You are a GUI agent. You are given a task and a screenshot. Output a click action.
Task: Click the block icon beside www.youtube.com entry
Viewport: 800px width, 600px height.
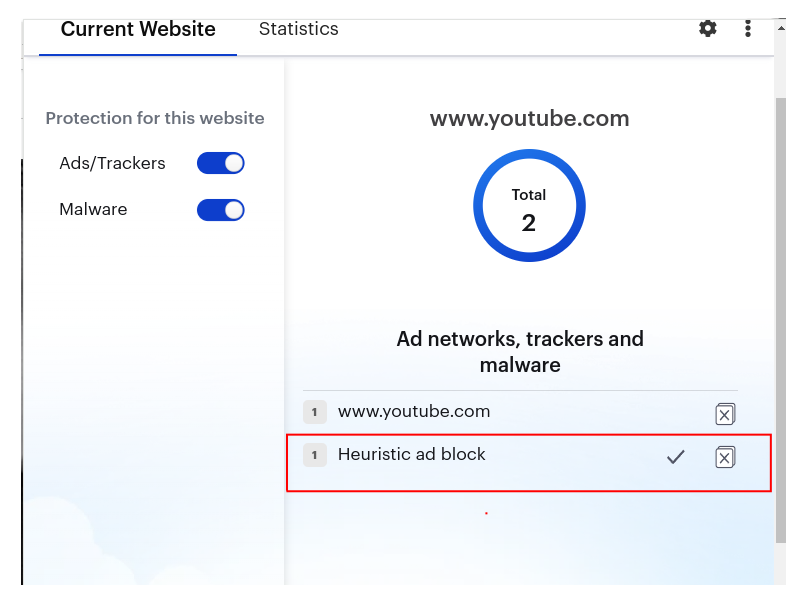tap(725, 414)
